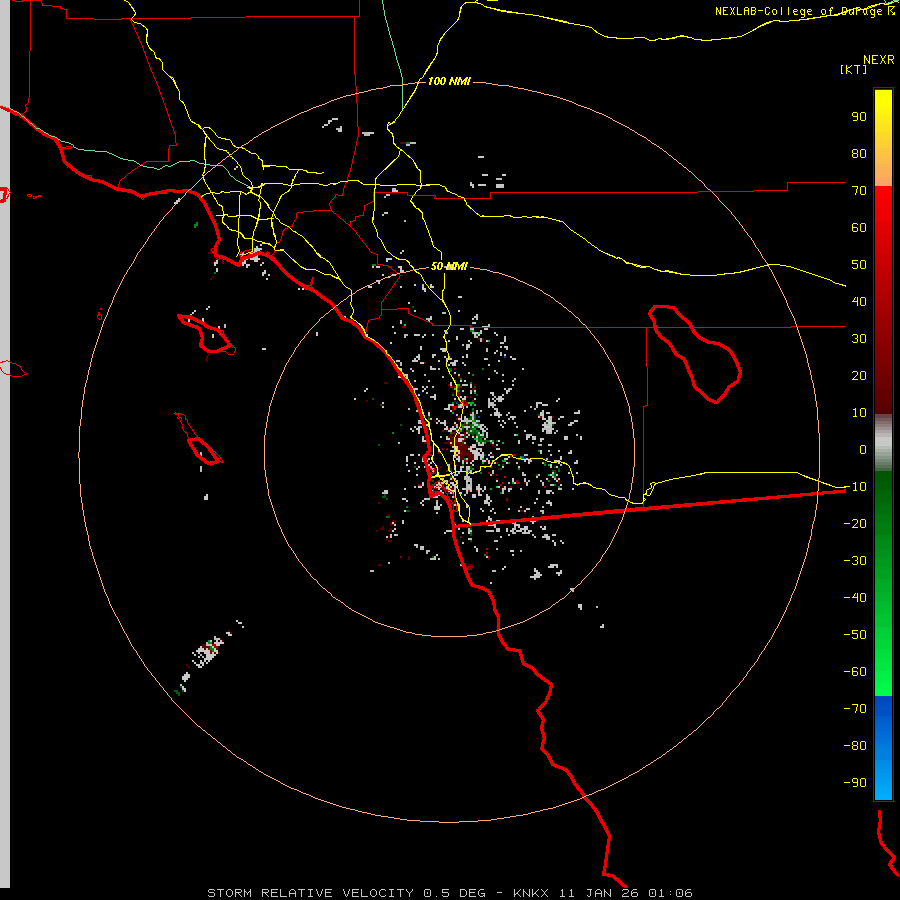Click the [KT] units label
900x900 pixels.
tap(853, 69)
